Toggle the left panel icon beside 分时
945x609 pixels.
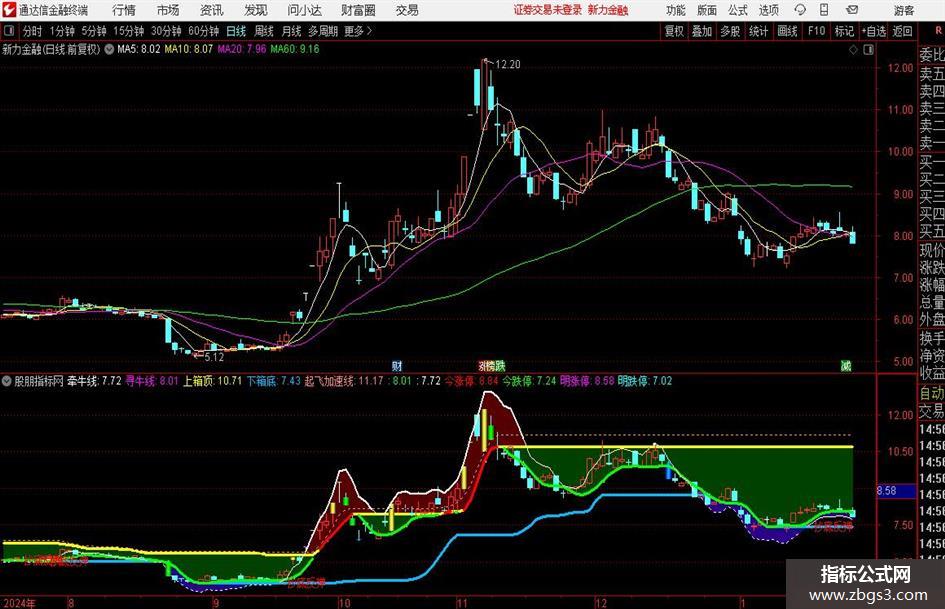(9, 31)
